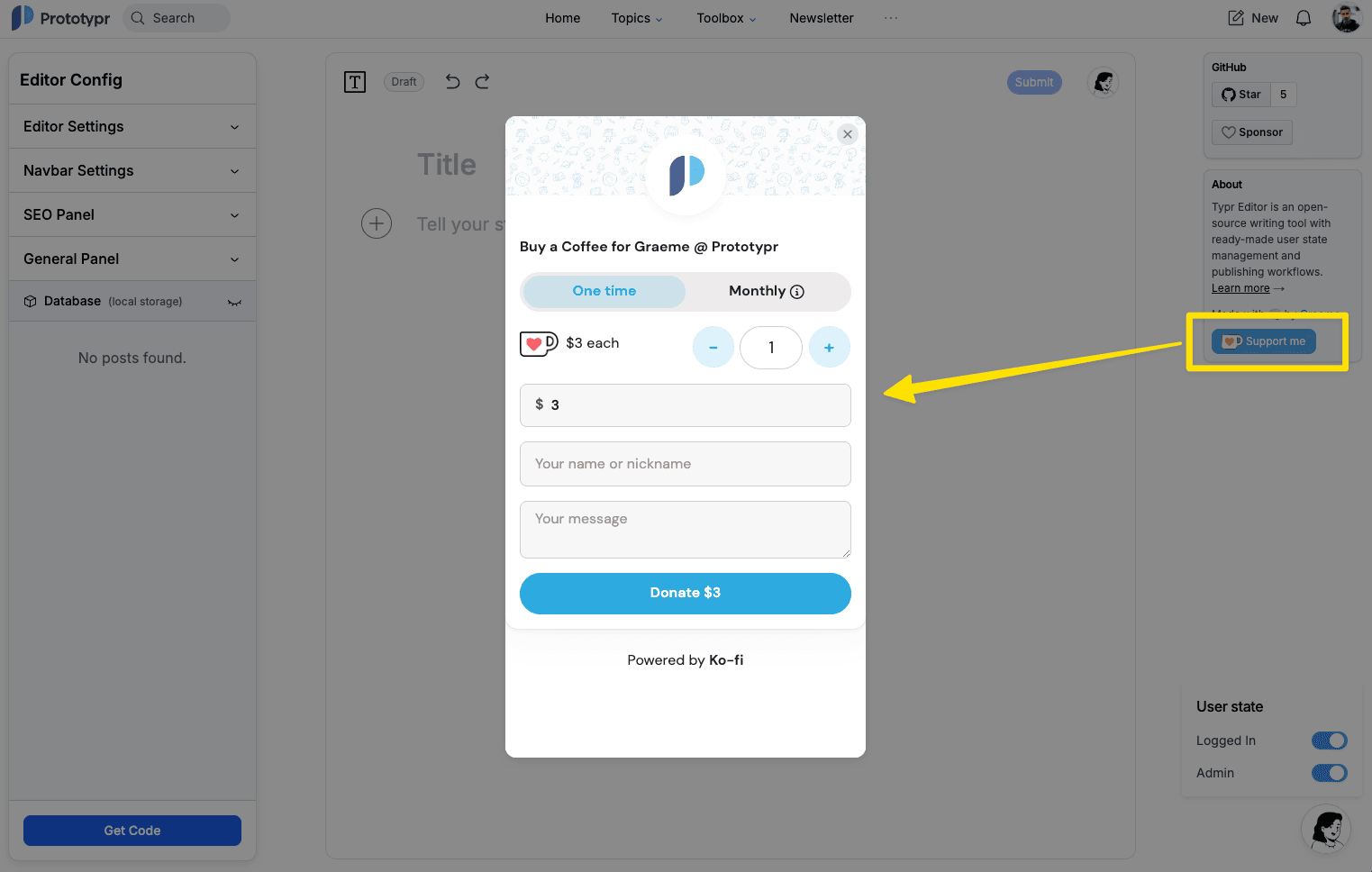This screenshot has height=872, width=1372.
Task: Click the avatar icon in bottom right corner
Action: (x=1327, y=830)
